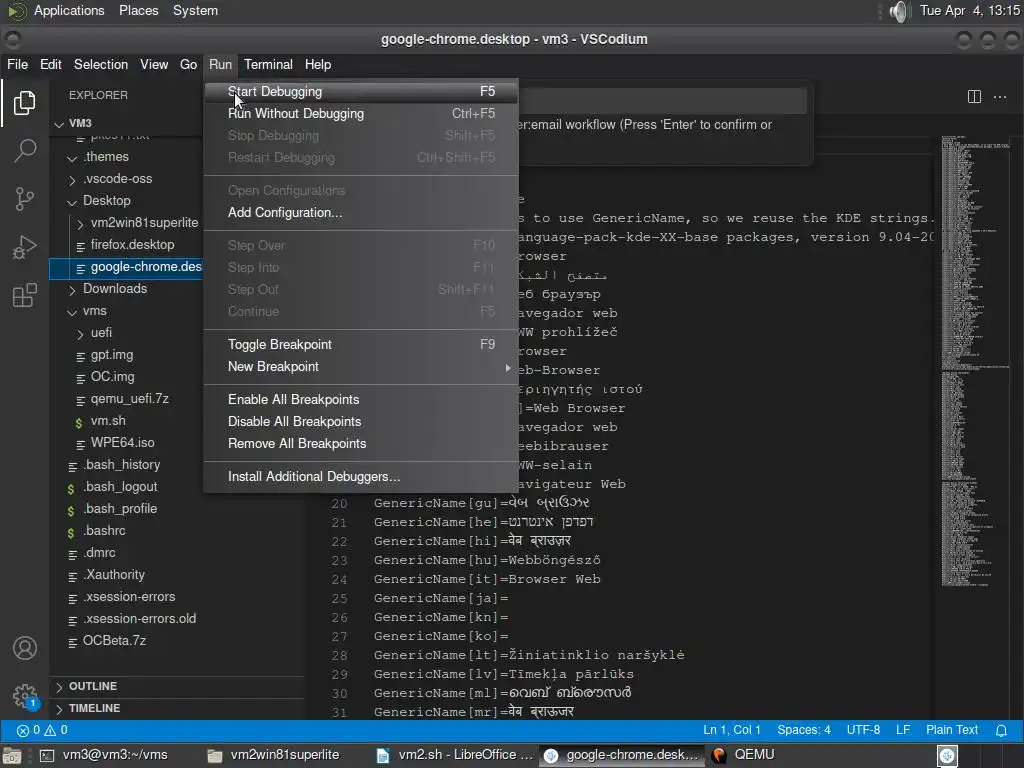Screen dimensions: 1024x768
Task: Open the Help menu
Action: click(x=318, y=65)
